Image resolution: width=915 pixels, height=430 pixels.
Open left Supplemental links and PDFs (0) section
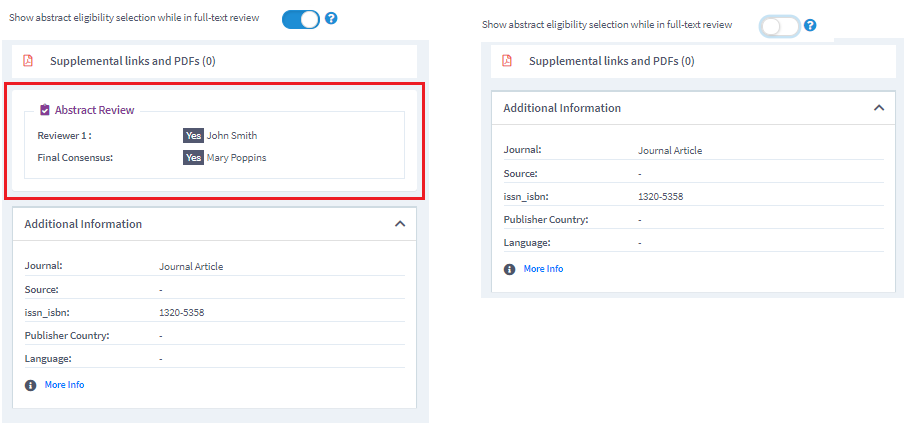coord(215,61)
